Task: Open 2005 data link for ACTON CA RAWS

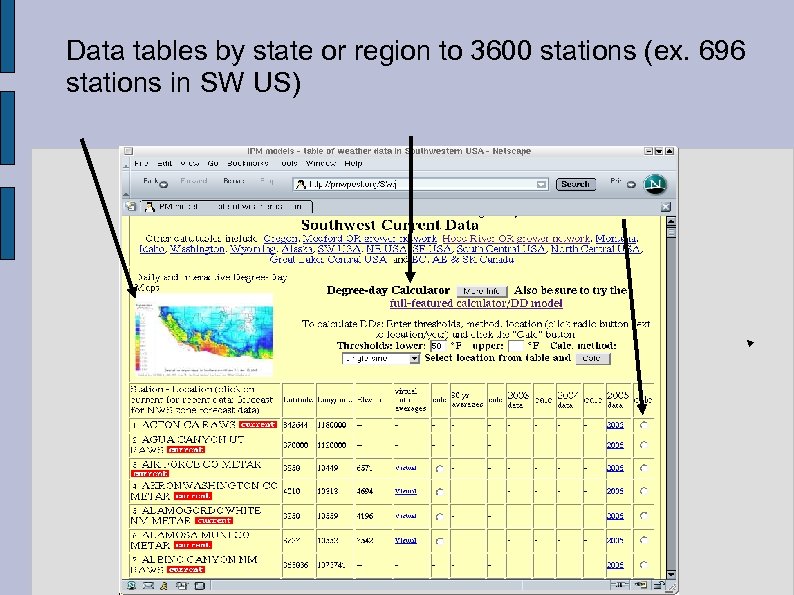Action: pos(615,425)
